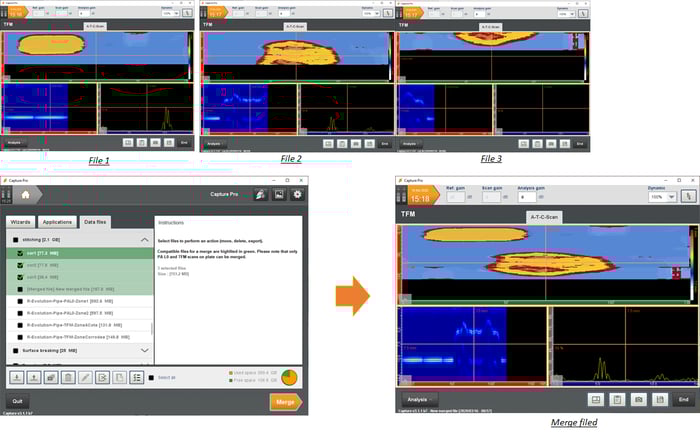The image size is (700, 434).
Task: Click End button in File 1 window
Action: click(184, 143)
